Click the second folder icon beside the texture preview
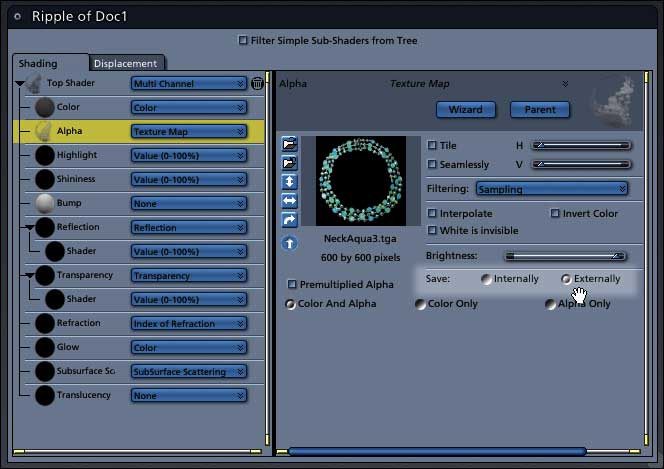Image resolution: width=664 pixels, height=469 pixels. coord(290,163)
